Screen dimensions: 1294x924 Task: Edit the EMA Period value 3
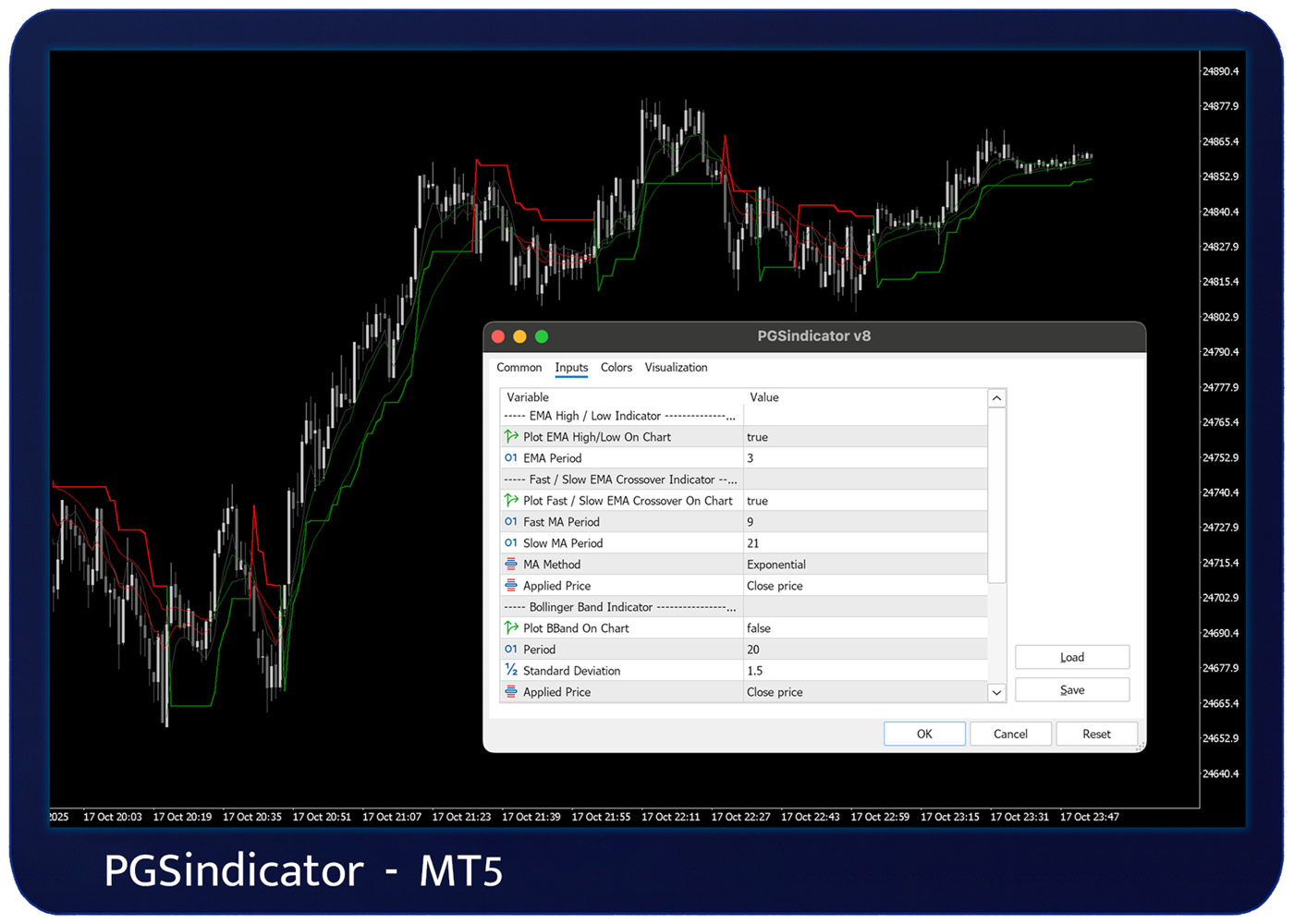(x=865, y=458)
